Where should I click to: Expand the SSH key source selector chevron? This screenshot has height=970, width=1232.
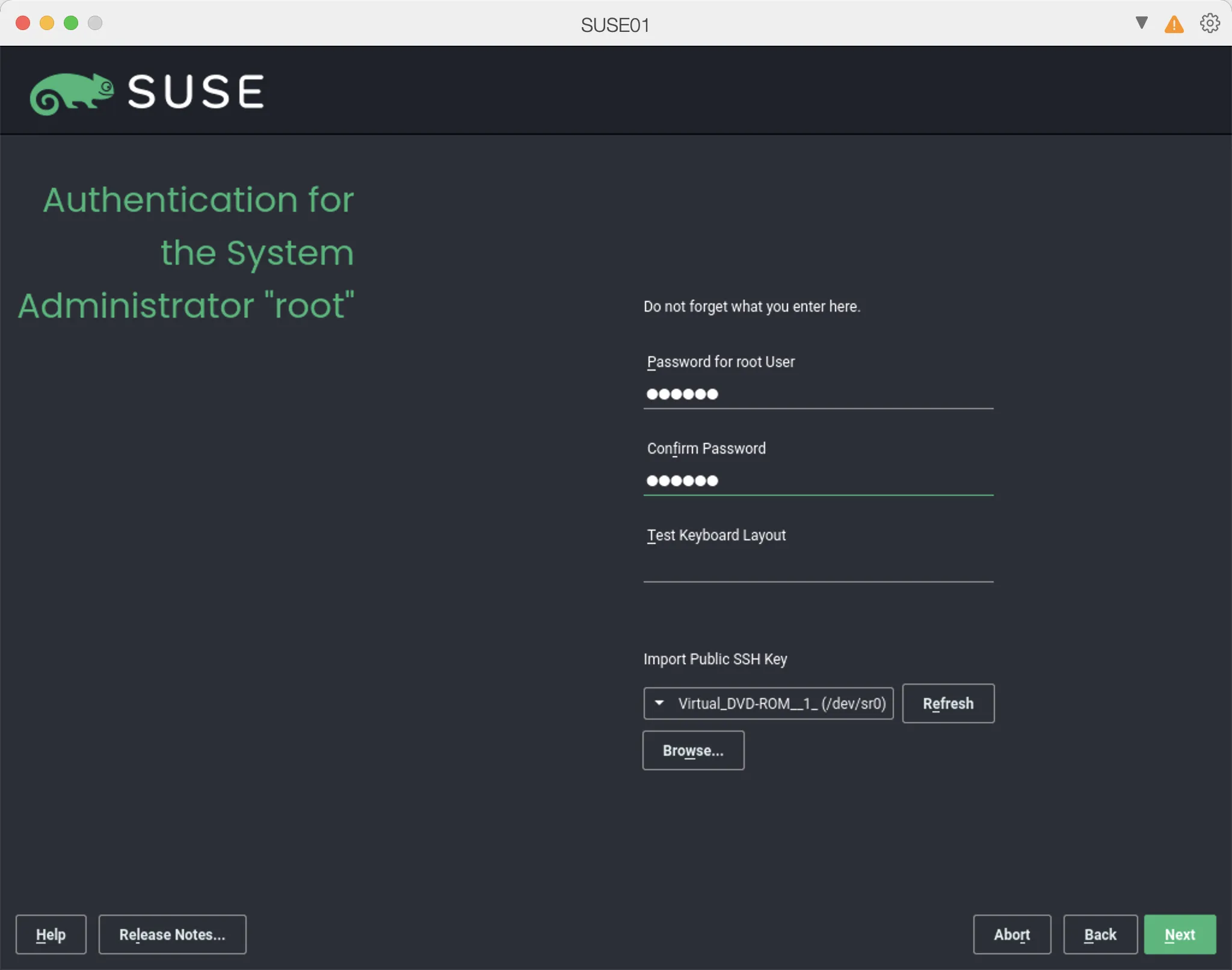(x=660, y=703)
